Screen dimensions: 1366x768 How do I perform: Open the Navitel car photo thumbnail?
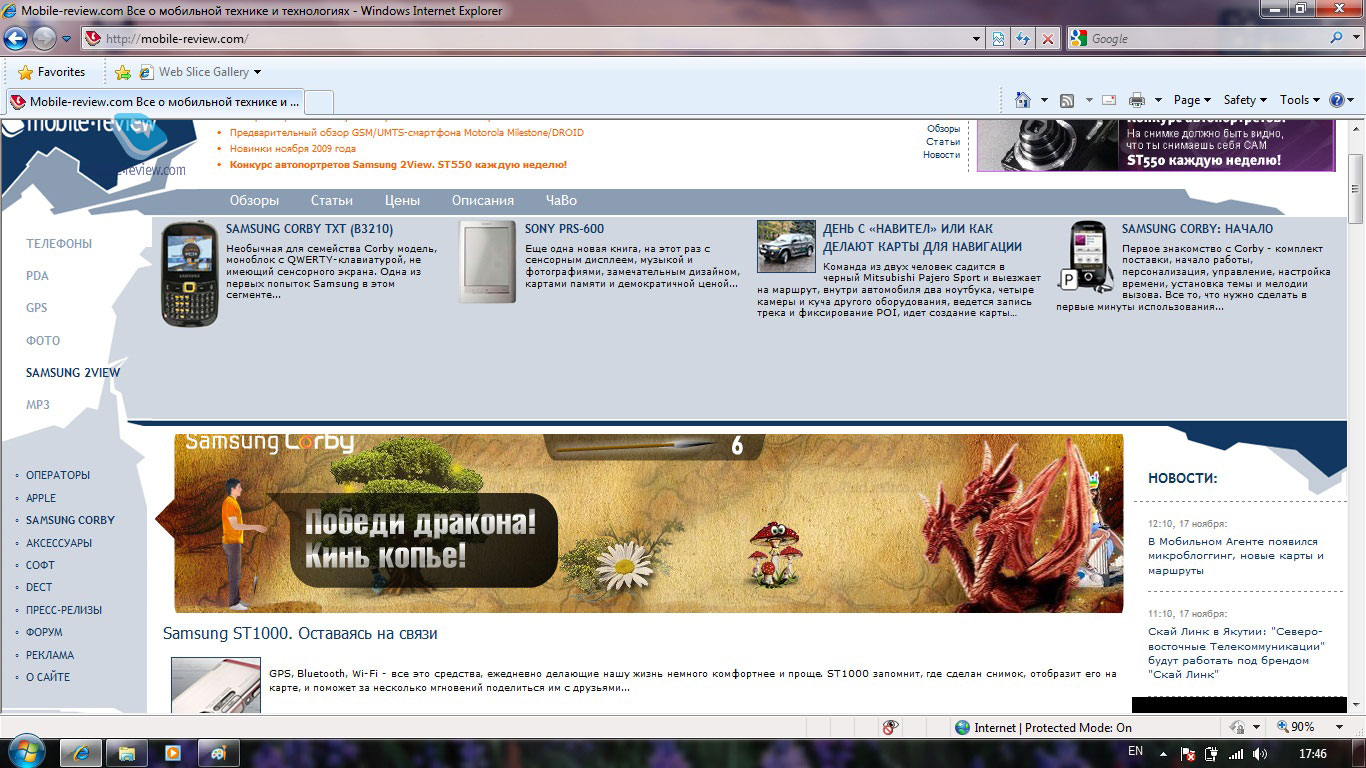click(786, 247)
